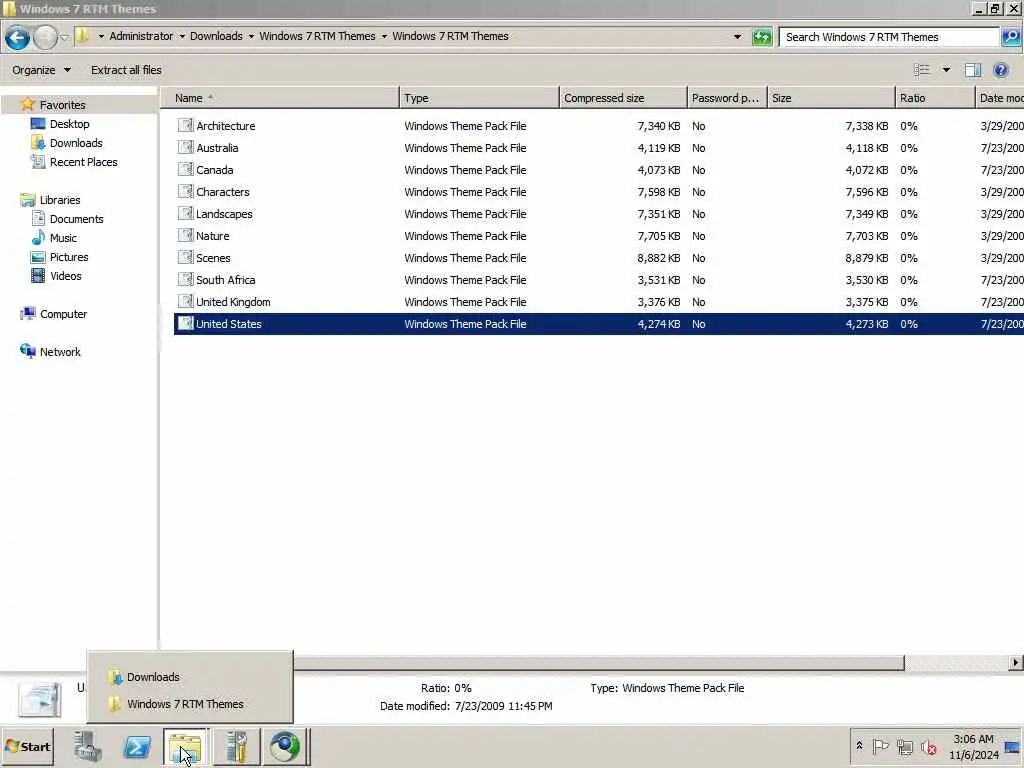Click the 8,879 KB size value
Screen dimensions: 1024x768
(x=867, y=258)
